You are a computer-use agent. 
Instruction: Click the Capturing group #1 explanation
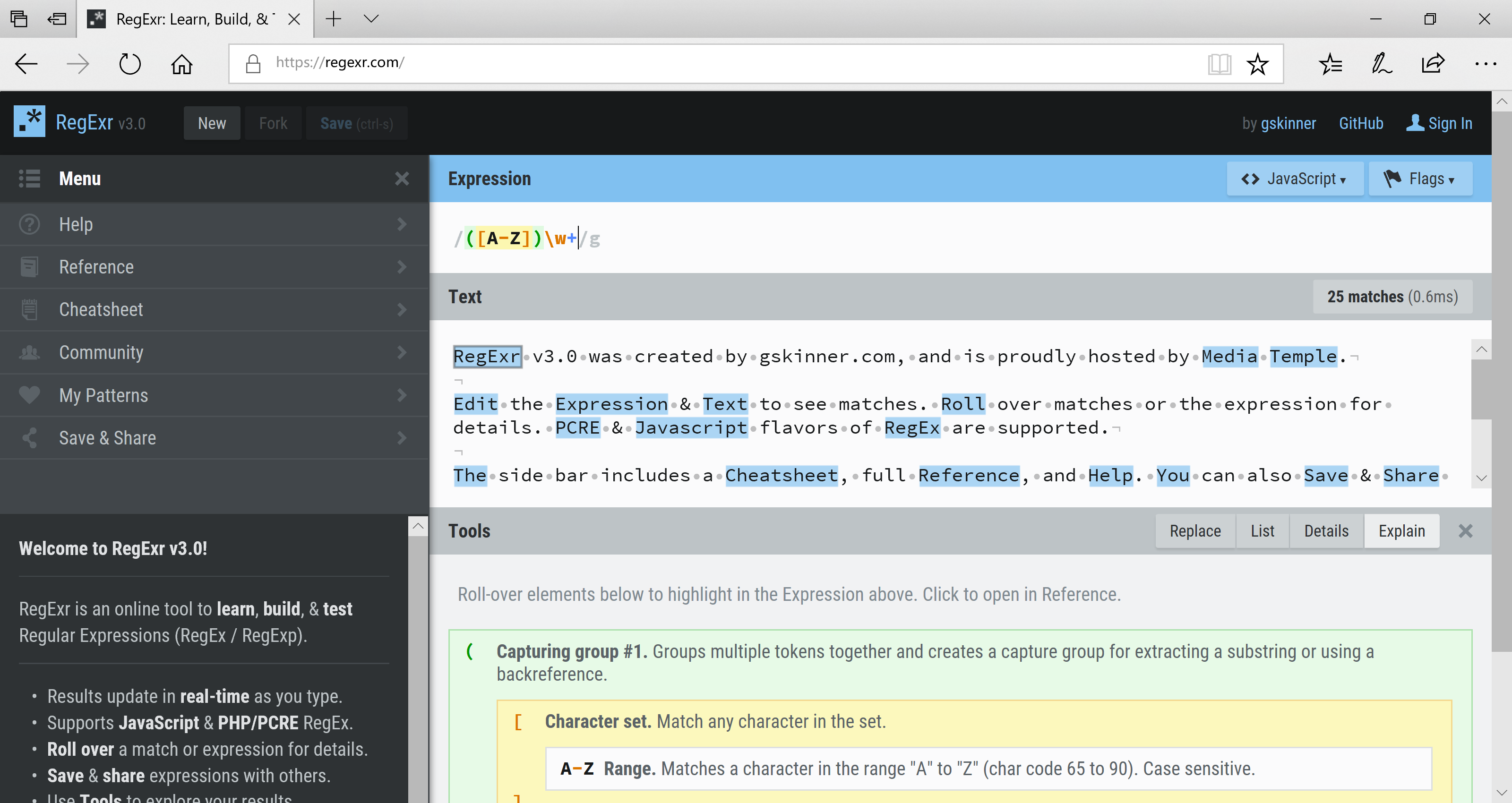coord(935,662)
